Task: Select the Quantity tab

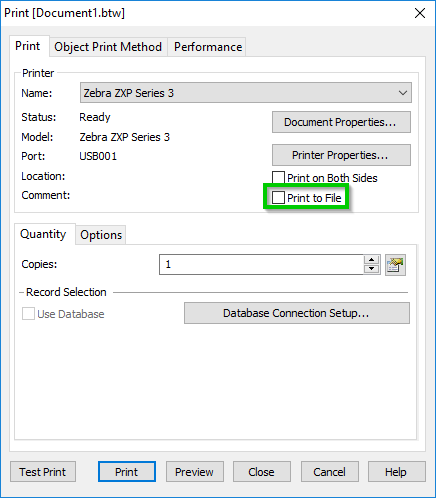Action: tap(43, 234)
